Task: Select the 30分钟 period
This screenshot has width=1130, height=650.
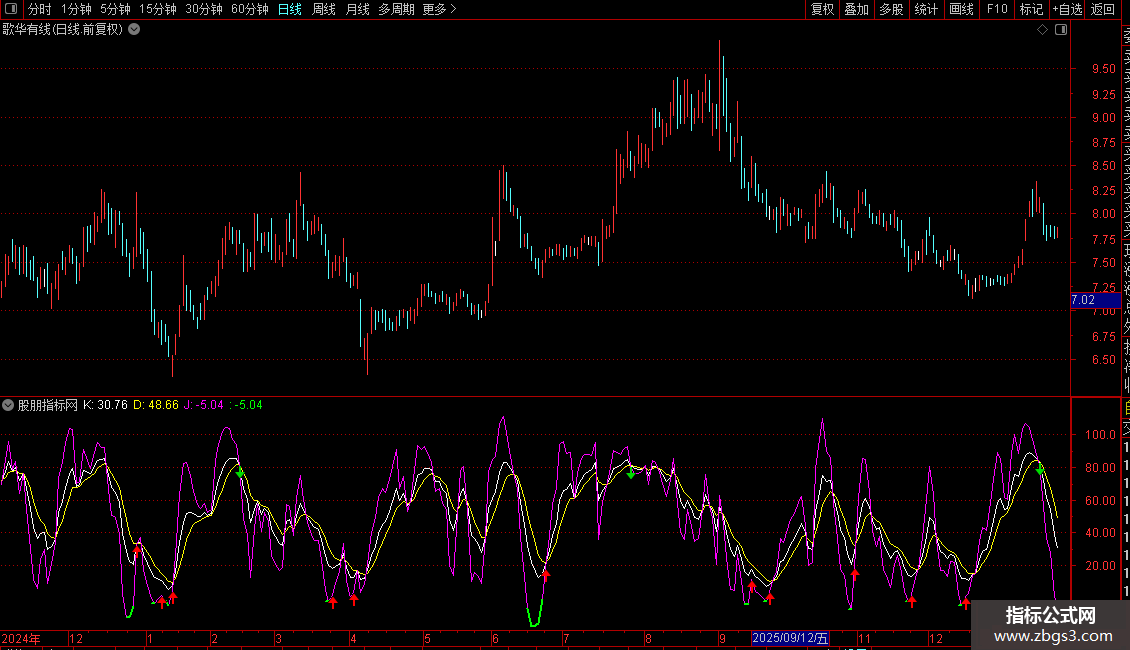Action: (203, 9)
